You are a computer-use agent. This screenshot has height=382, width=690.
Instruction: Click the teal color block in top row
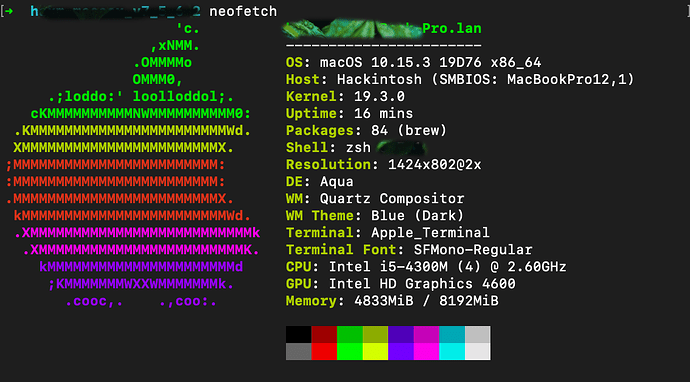click(452, 334)
